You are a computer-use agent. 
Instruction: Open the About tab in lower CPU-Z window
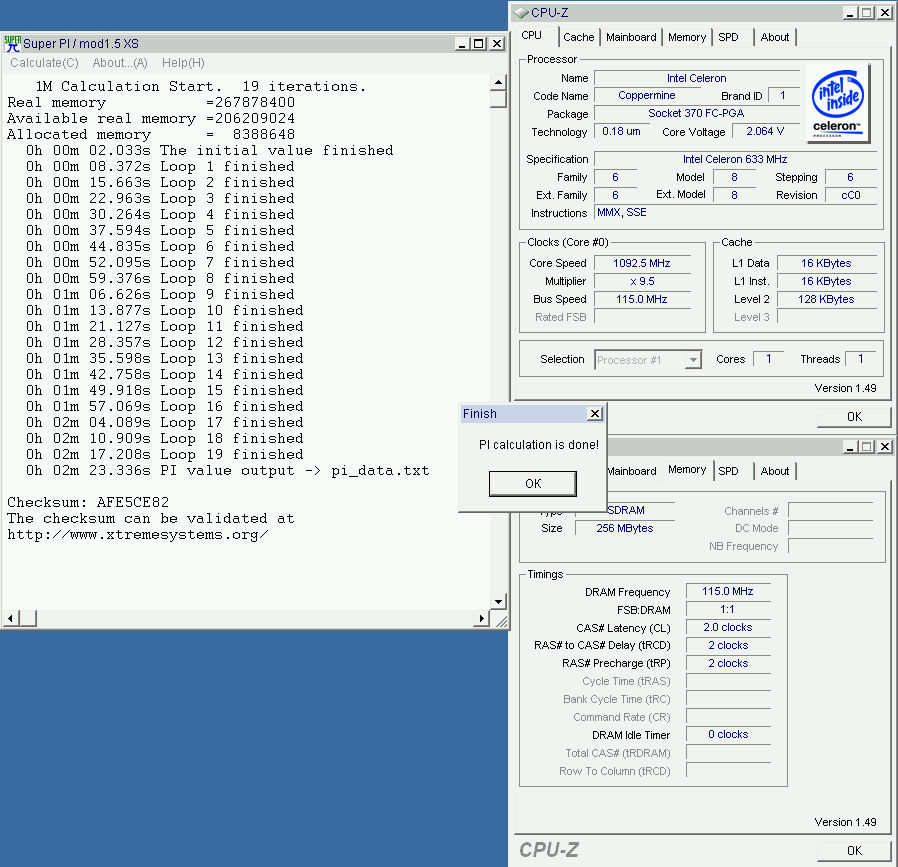775,471
